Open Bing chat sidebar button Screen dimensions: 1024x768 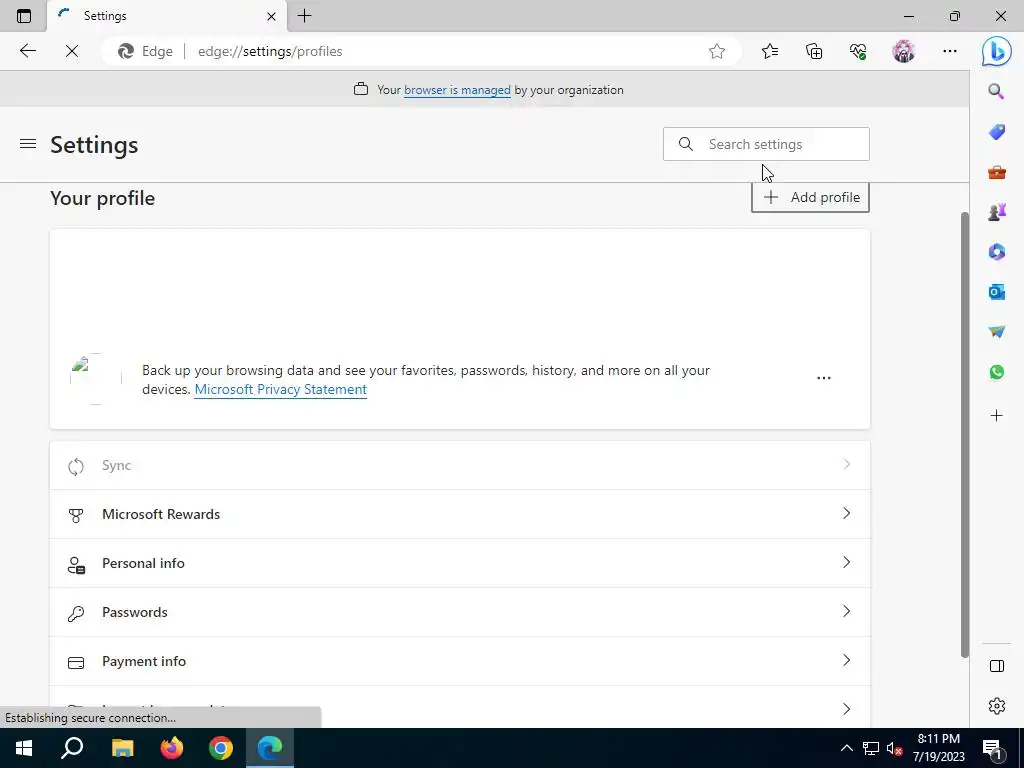coord(997,52)
